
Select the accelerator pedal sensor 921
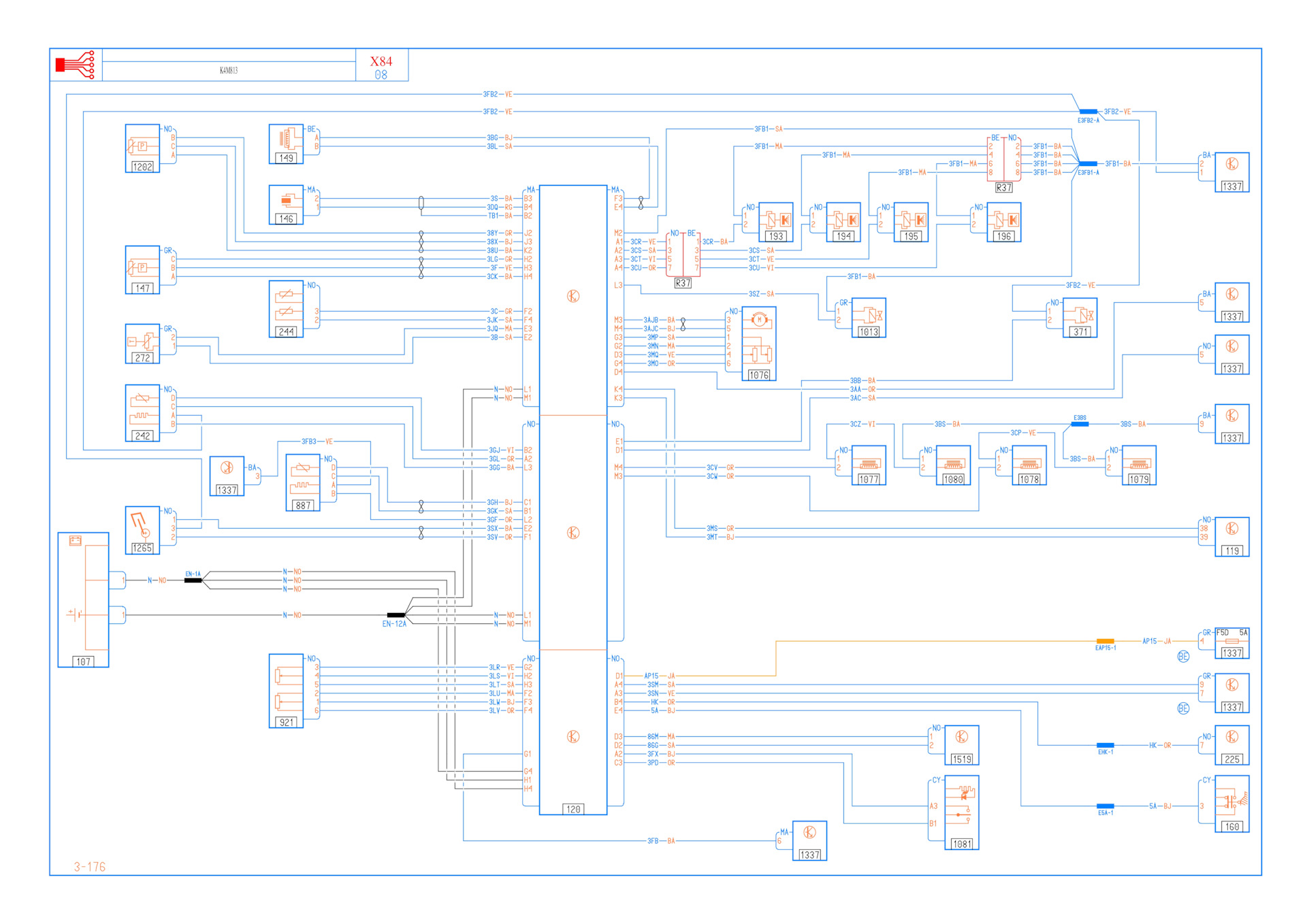[x=286, y=690]
